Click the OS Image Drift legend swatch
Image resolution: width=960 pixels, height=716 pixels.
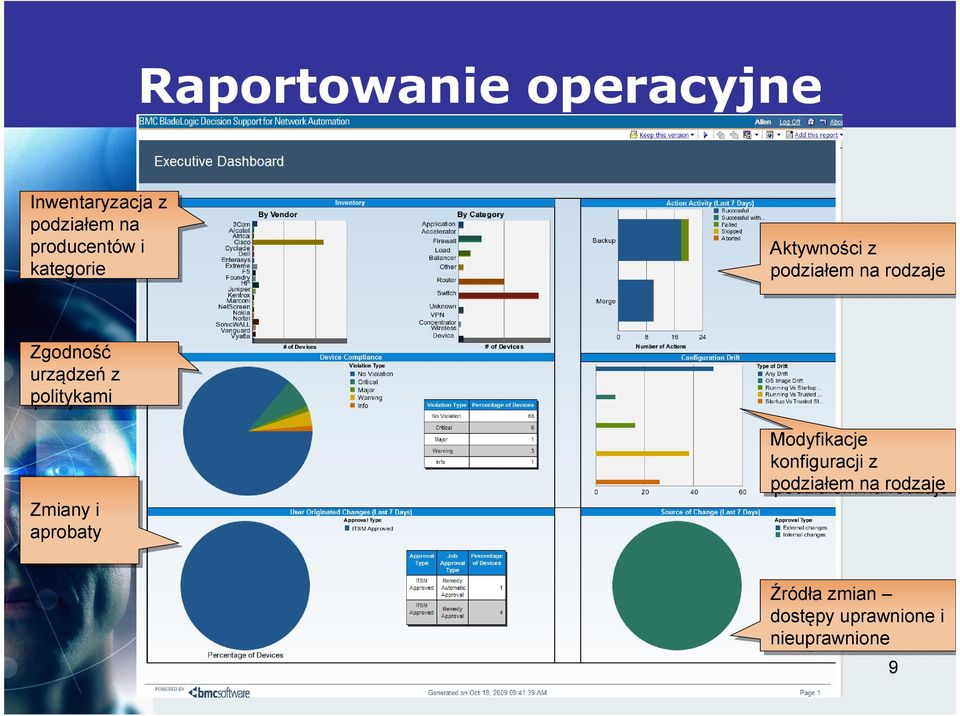click(x=760, y=380)
